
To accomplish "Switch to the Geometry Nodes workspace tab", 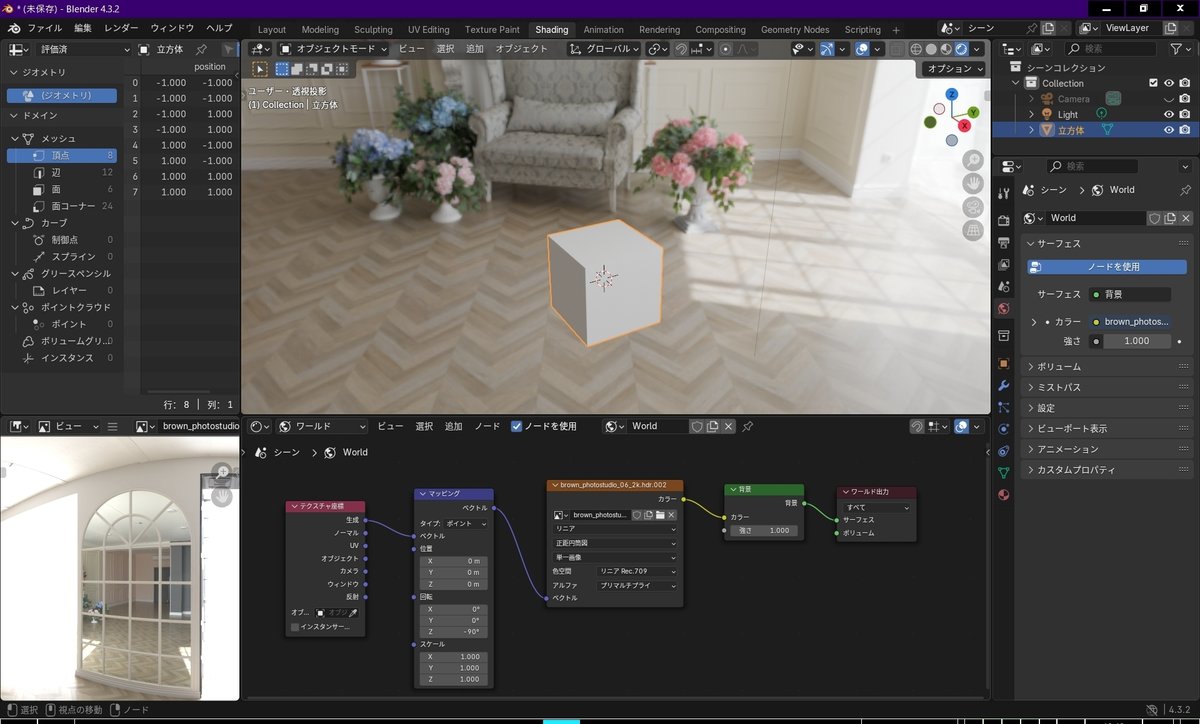I will pos(795,30).
